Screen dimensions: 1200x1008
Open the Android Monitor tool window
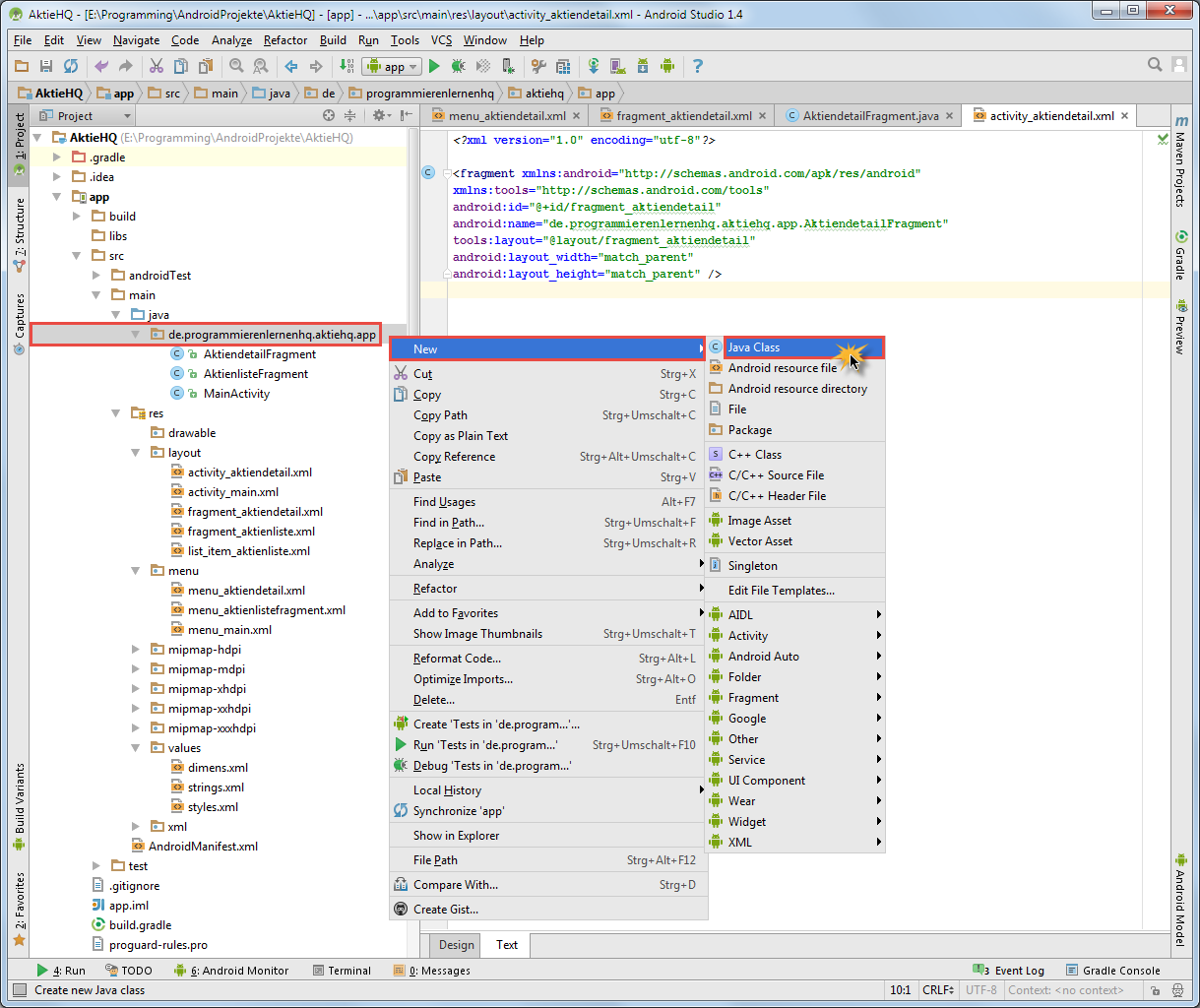tap(230, 971)
